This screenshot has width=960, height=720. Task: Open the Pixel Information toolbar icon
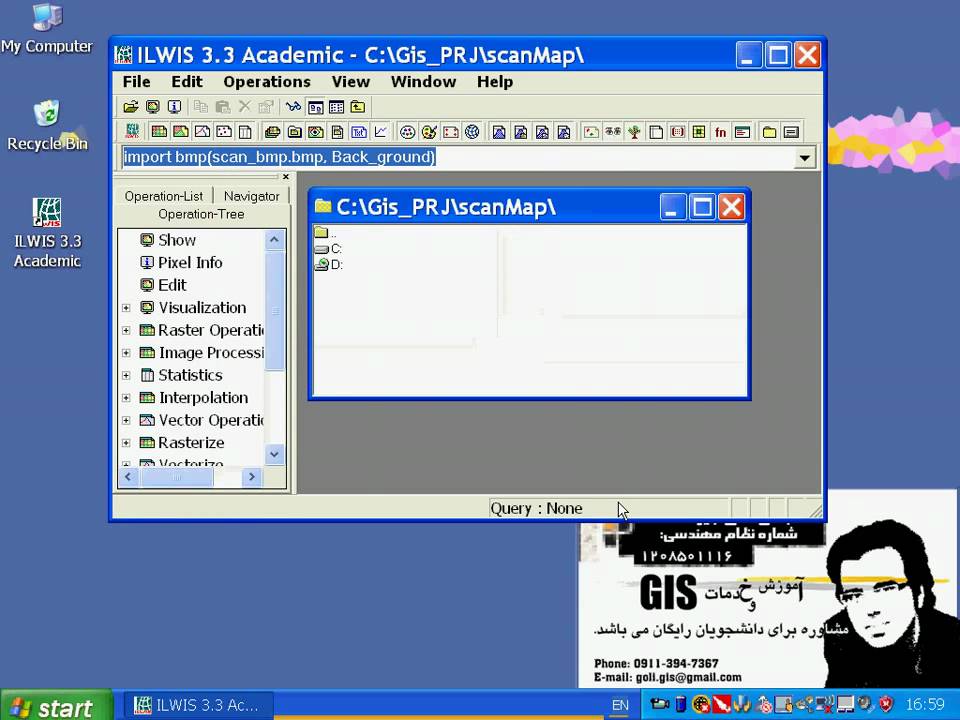click(174, 107)
